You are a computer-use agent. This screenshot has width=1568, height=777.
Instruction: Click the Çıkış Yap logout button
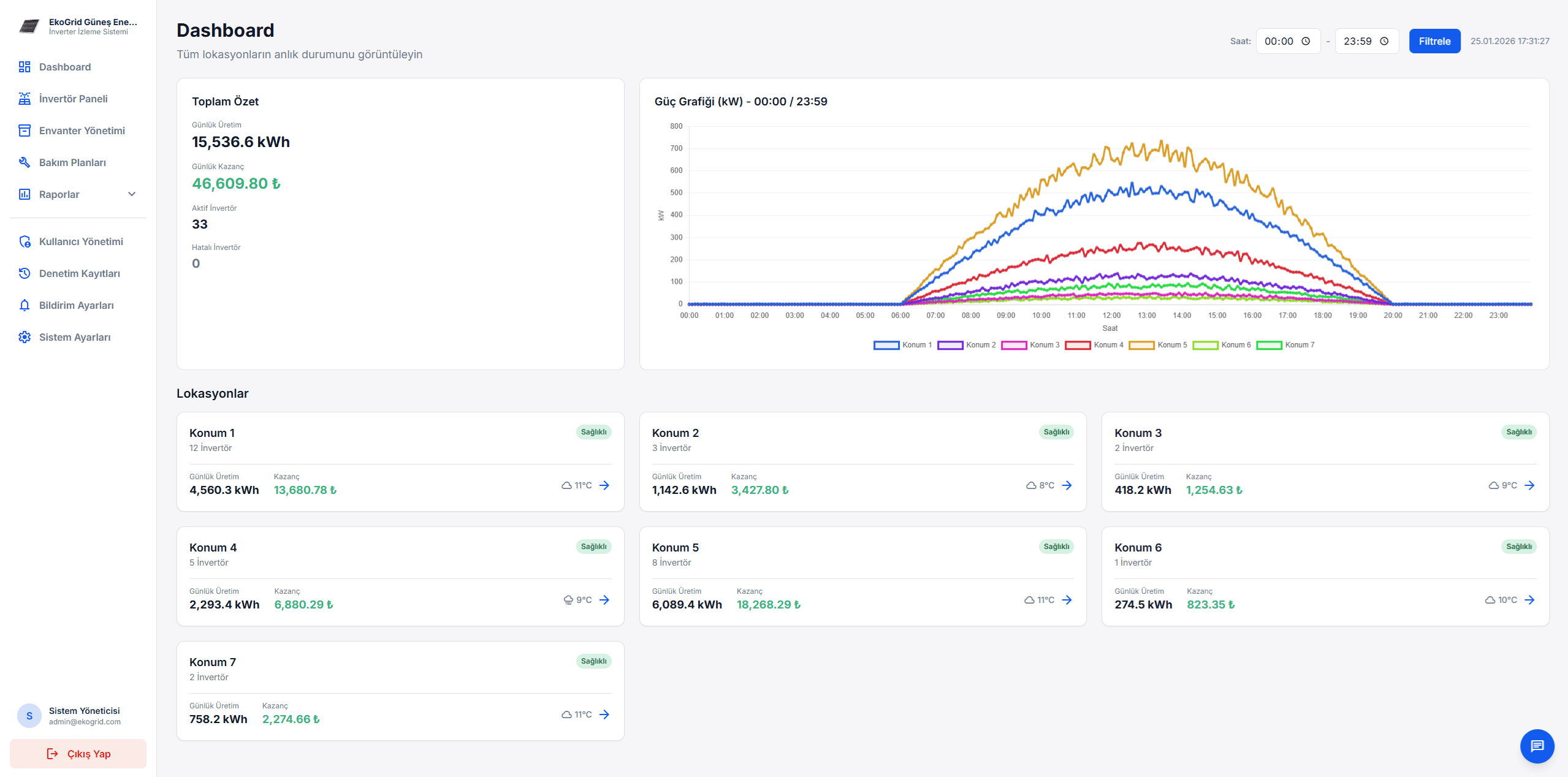coord(78,754)
